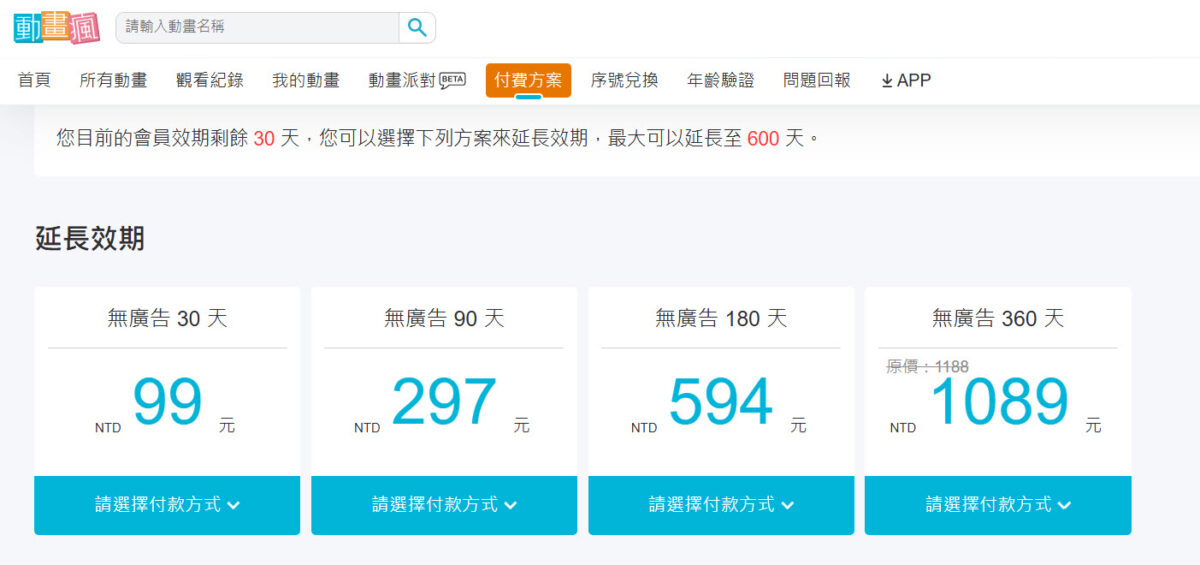Click the 1089 NTD discounted price

coord(998,404)
